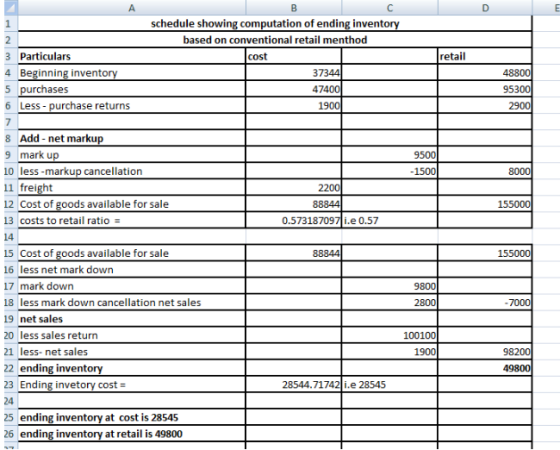
Task: Click the 'less sales return' cell
Action: pyautogui.click(x=132, y=335)
